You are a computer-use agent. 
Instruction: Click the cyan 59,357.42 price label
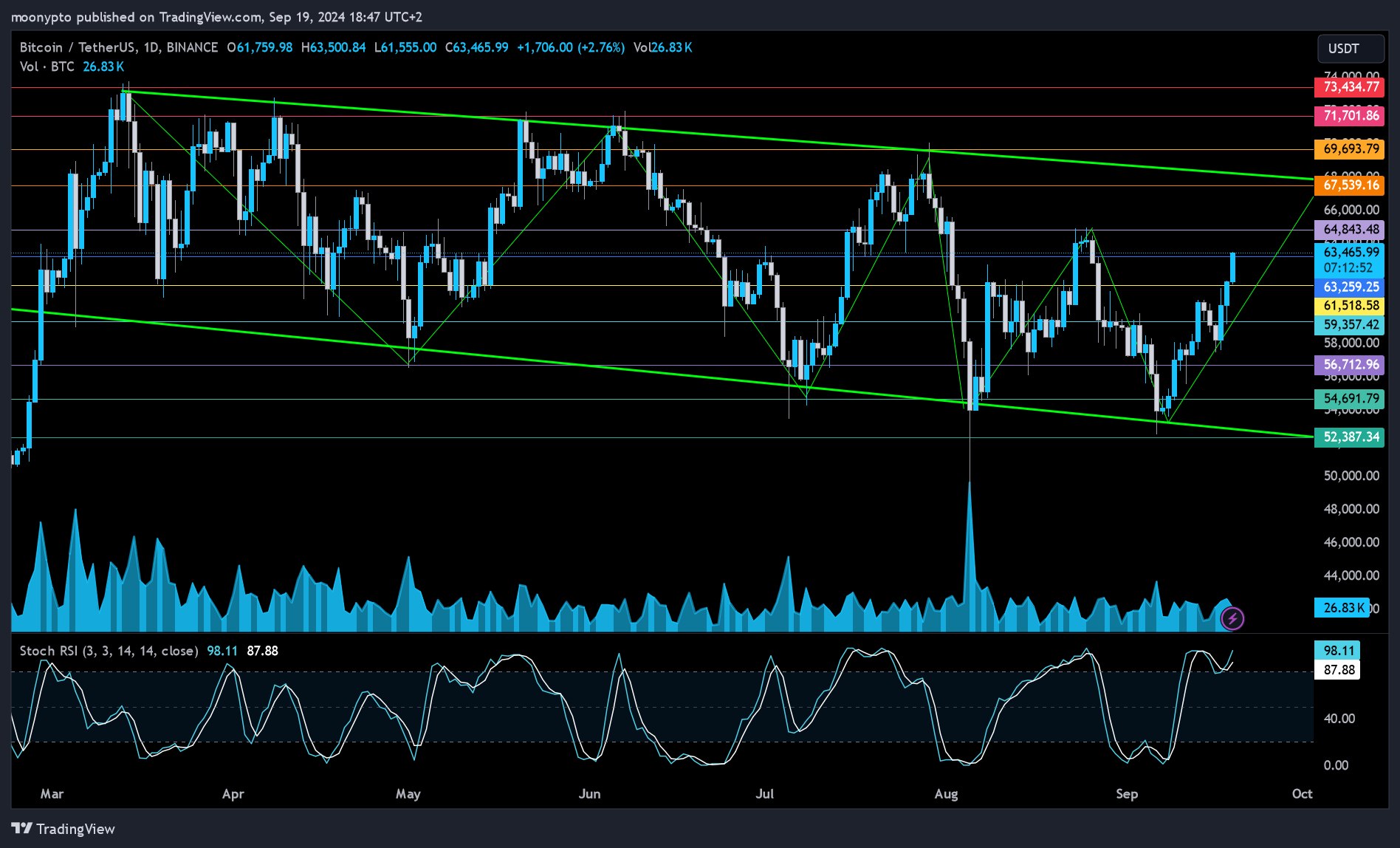[x=1351, y=325]
